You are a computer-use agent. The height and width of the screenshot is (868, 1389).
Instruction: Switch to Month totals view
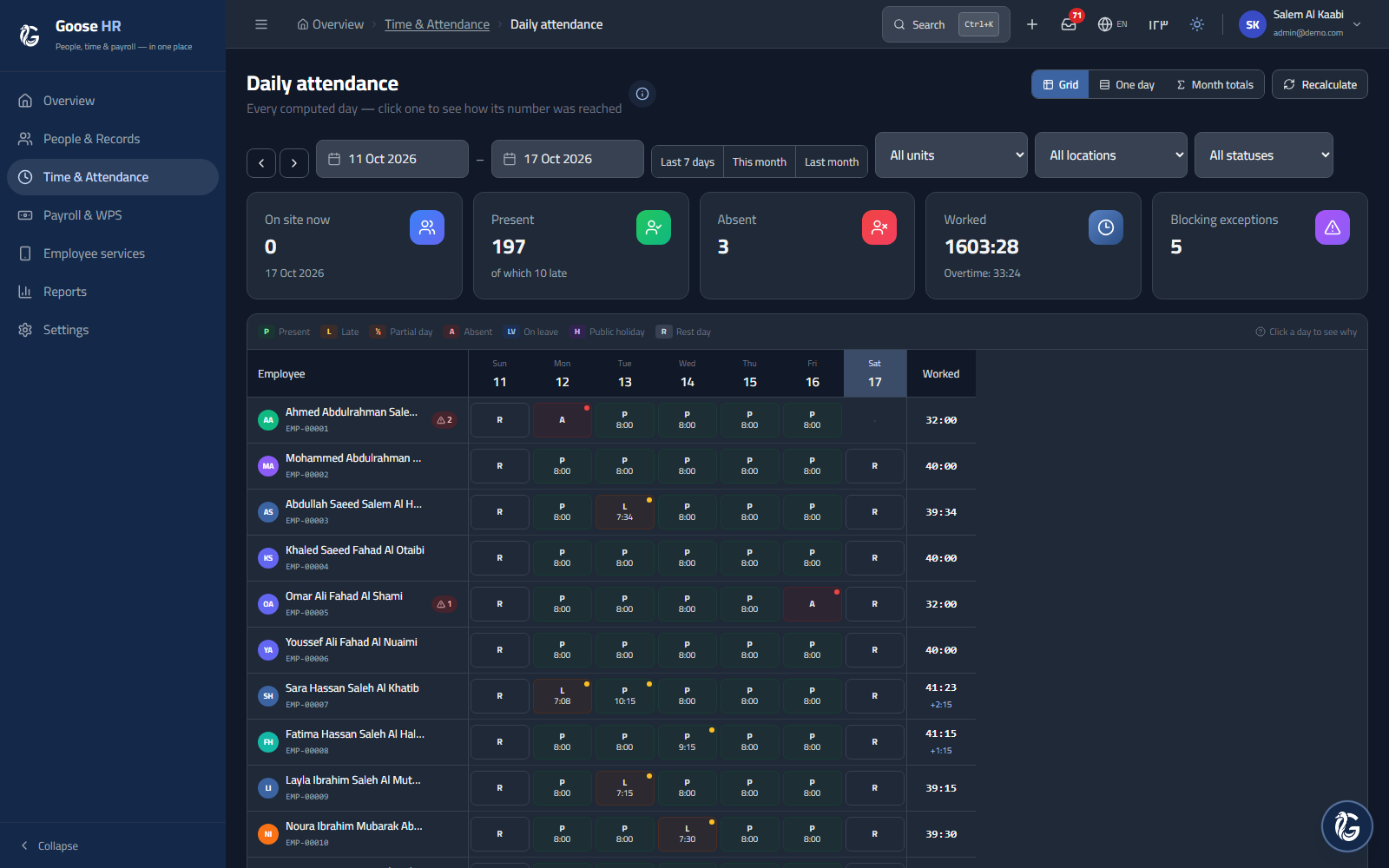[x=1215, y=84]
